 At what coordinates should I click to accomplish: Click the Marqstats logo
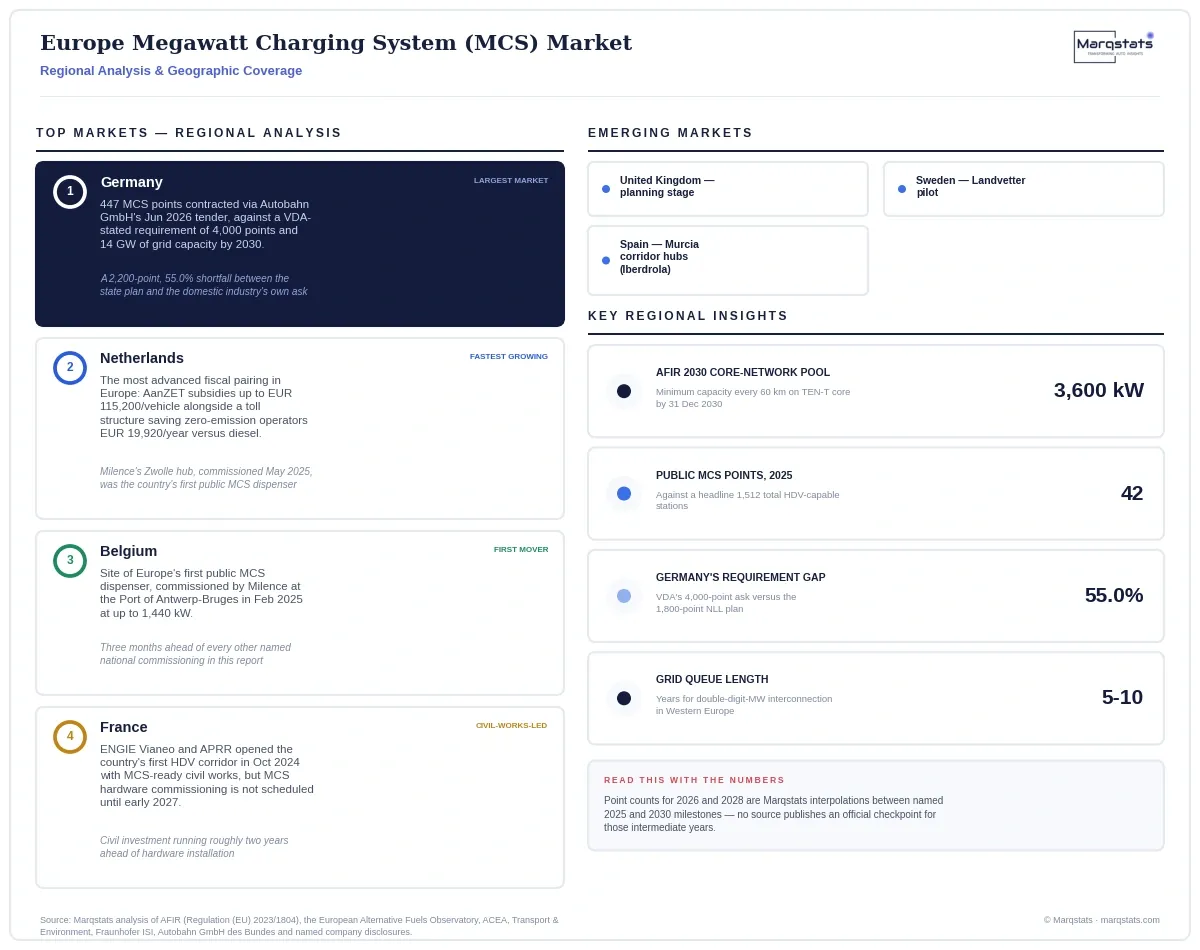(x=1114, y=46)
